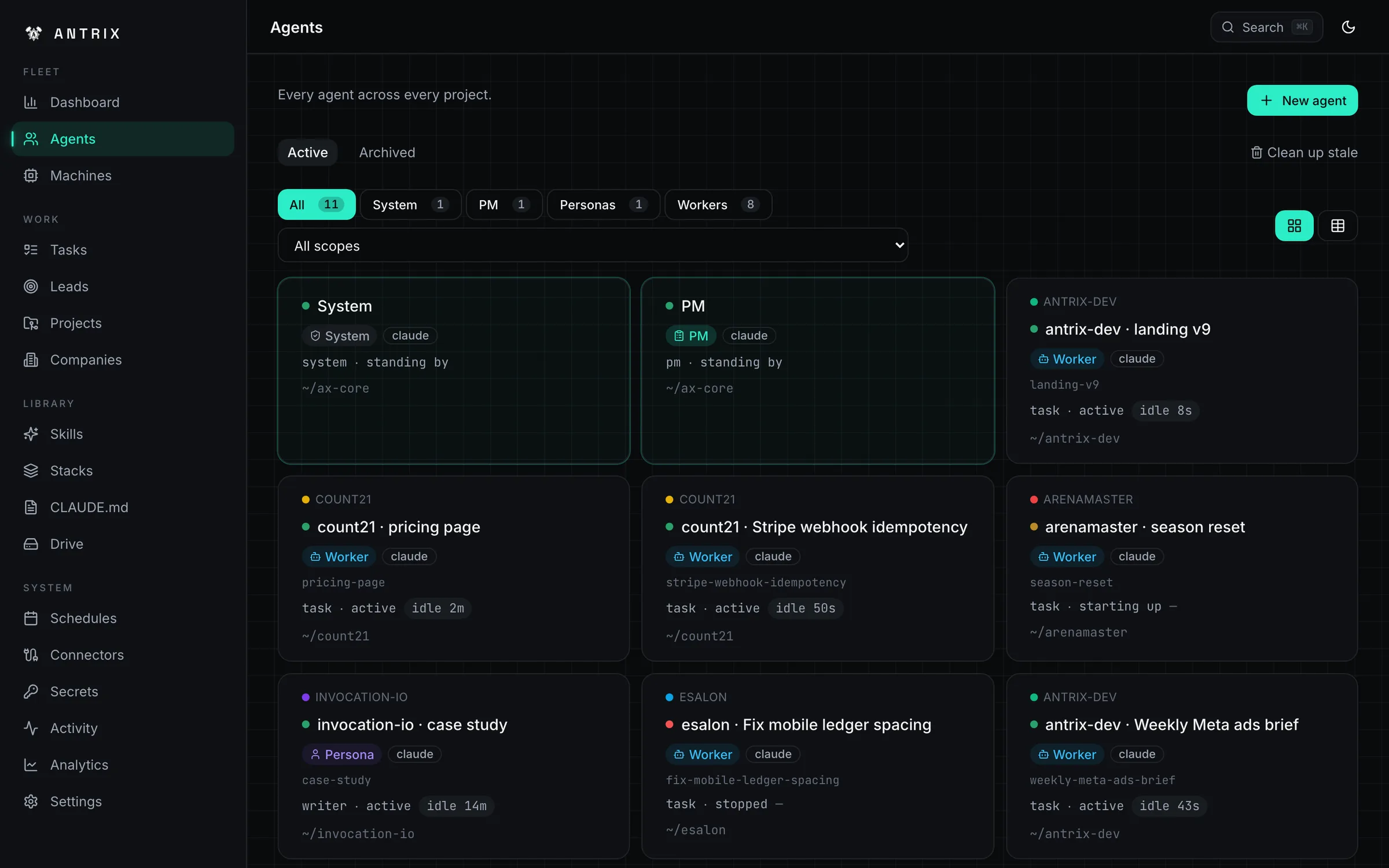Image resolution: width=1389 pixels, height=868 pixels.
Task: Open Companies in the sidebar
Action: (123, 359)
